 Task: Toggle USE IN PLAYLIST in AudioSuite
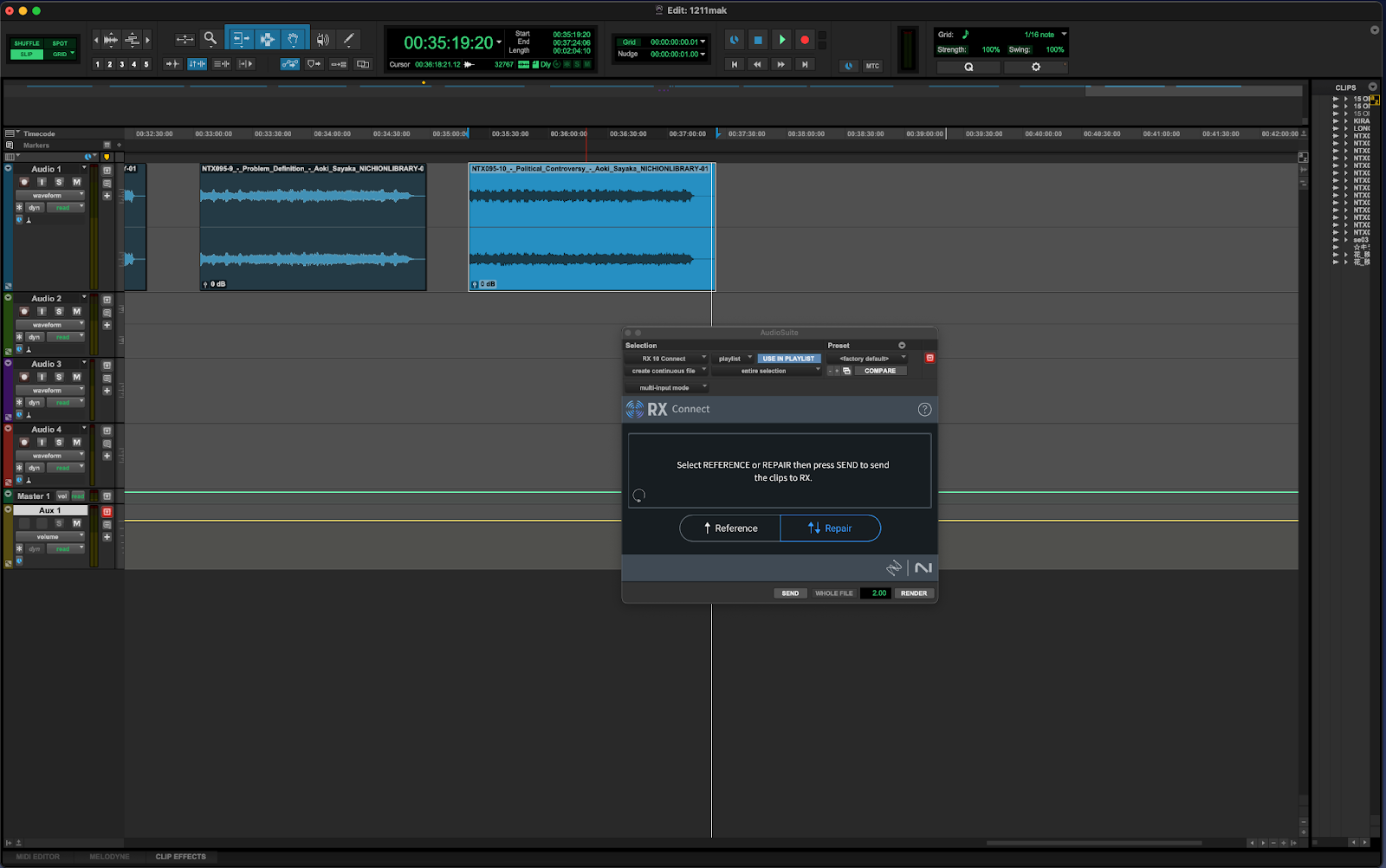coord(788,359)
